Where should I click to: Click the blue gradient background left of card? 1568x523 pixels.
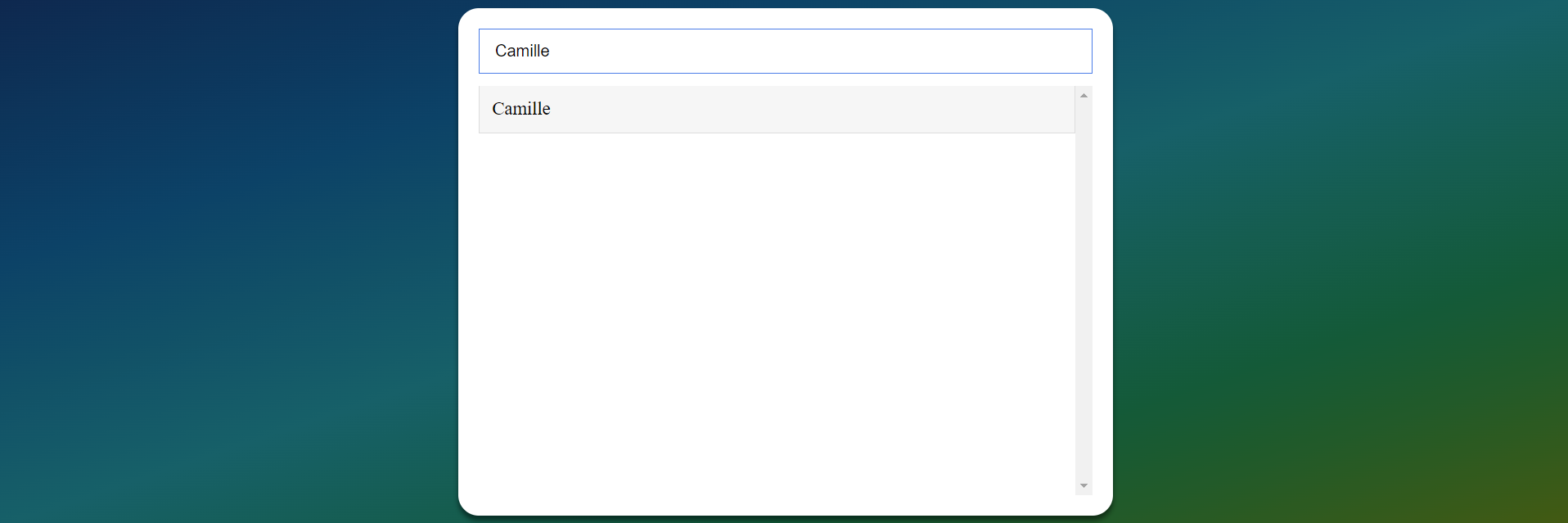coord(229,262)
